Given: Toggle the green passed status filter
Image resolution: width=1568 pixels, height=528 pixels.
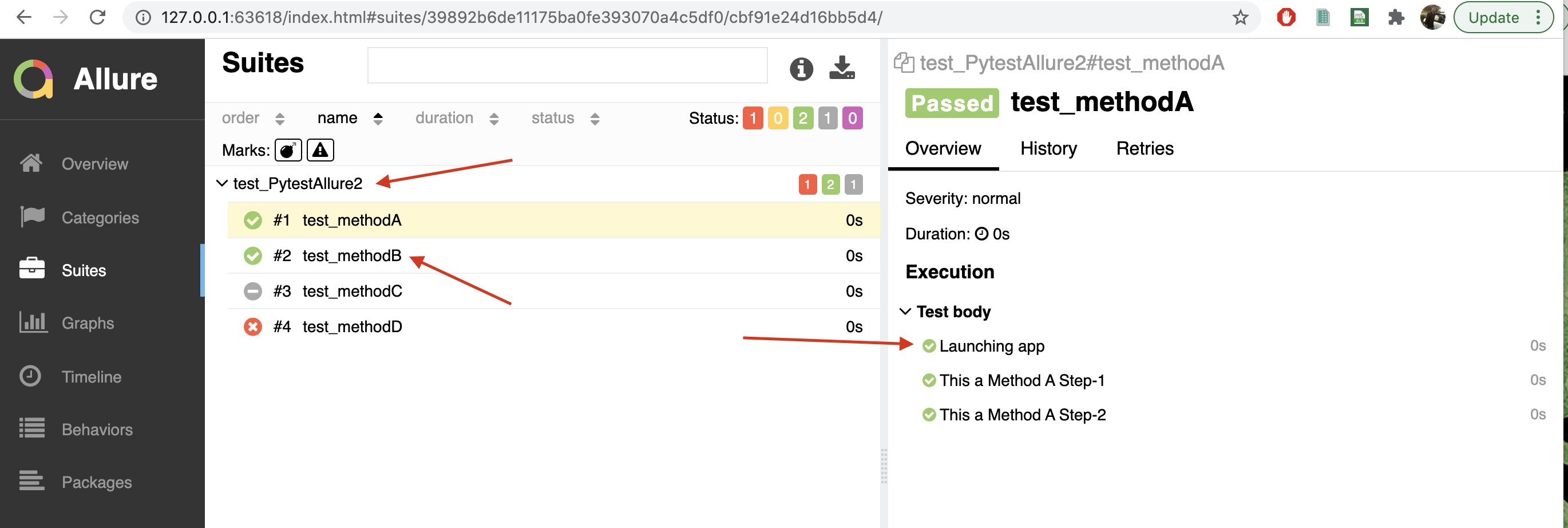Looking at the screenshot, I should coord(802,118).
